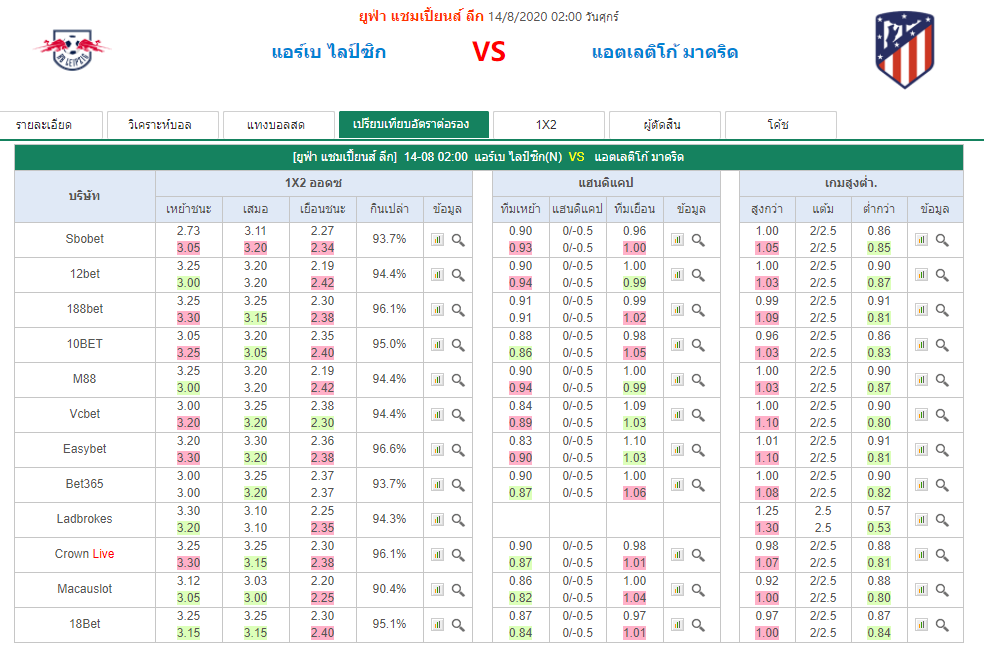Click 188bet handicap magnifier icon

(698, 310)
